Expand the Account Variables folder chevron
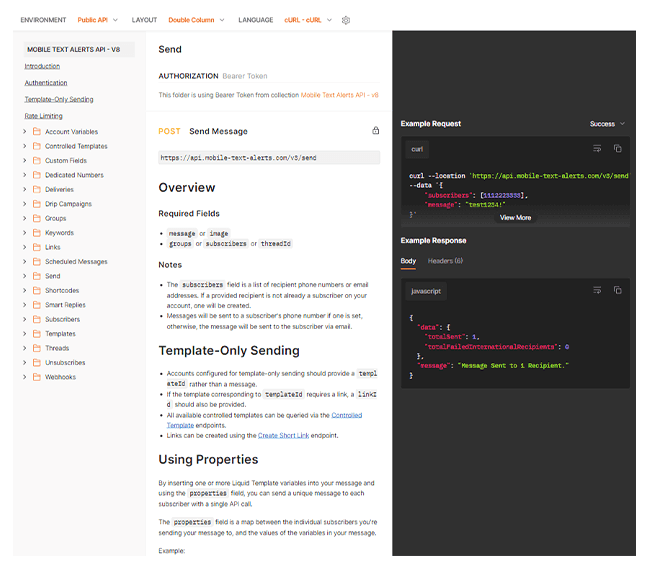649x569 pixels. 24,132
